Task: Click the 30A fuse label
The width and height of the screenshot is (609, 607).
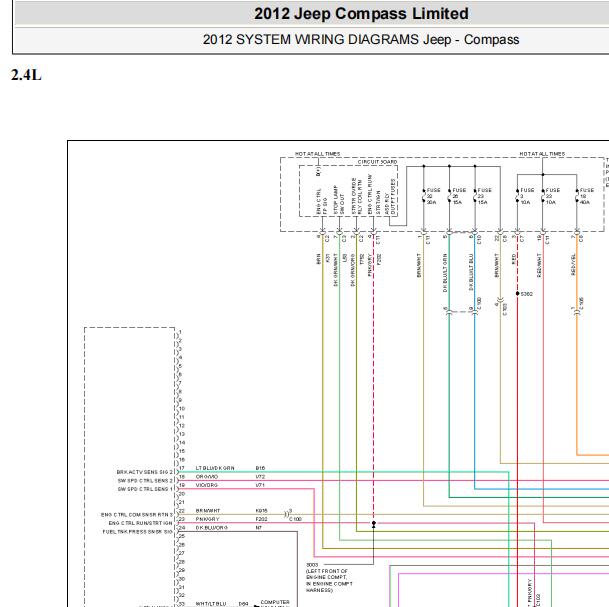Action: [433, 196]
